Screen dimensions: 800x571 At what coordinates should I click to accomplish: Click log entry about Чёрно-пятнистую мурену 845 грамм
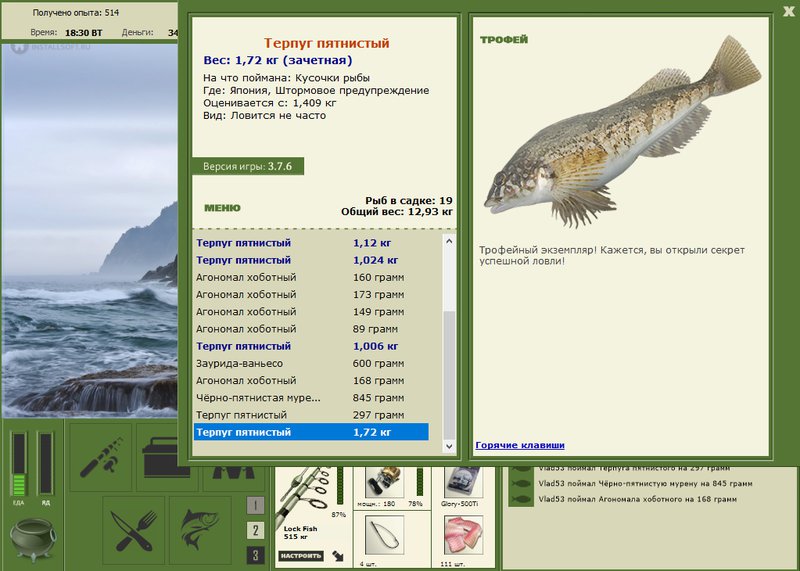pos(645,484)
